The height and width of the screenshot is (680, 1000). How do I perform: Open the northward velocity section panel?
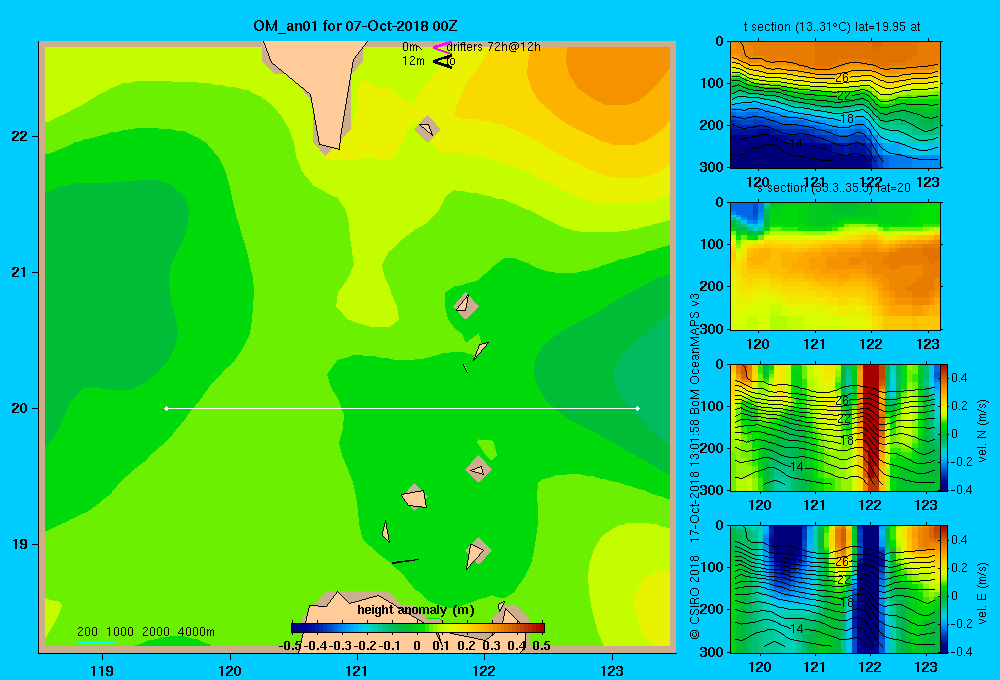click(835, 427)
